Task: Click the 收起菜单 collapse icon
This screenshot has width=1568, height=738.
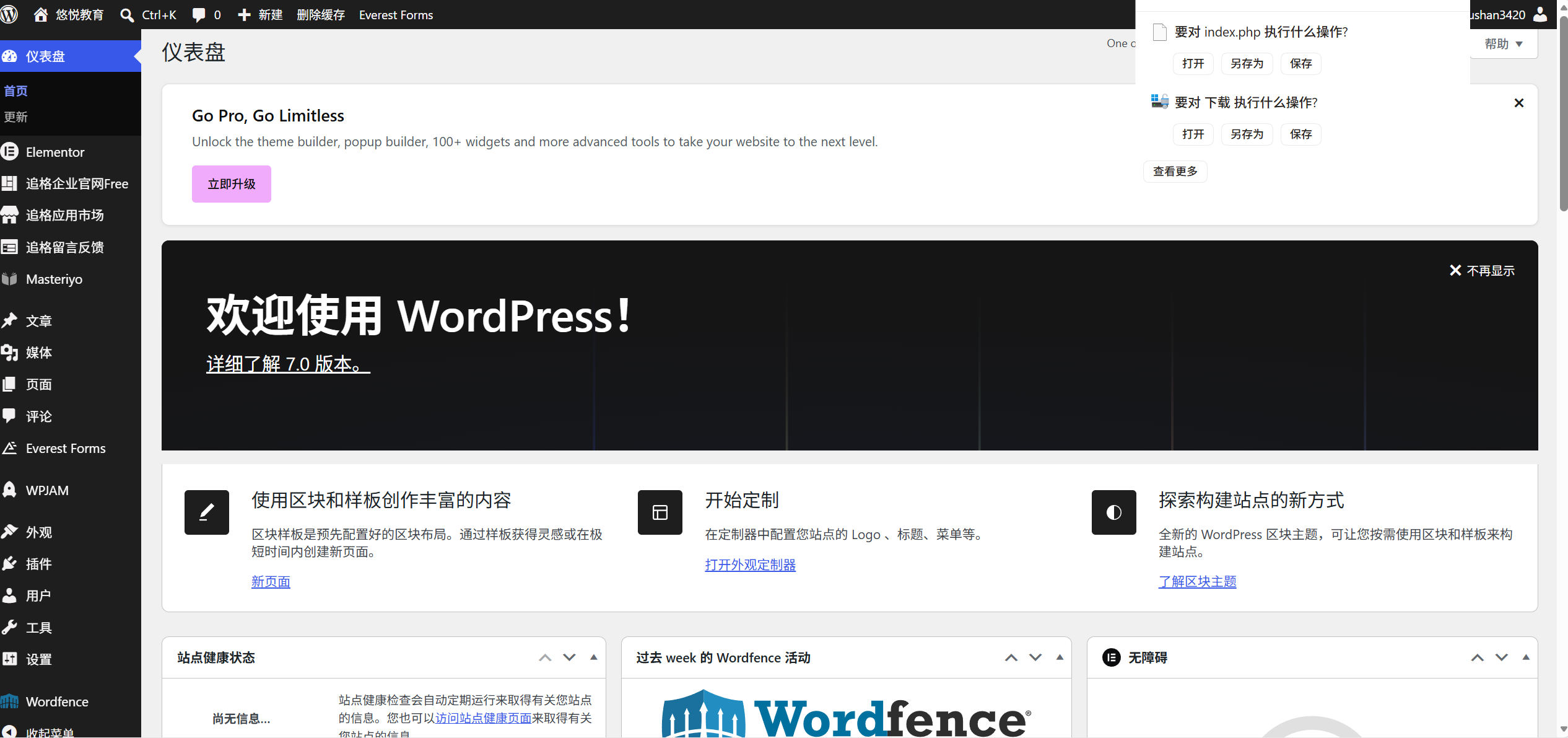Action: [x=9, y=732]
